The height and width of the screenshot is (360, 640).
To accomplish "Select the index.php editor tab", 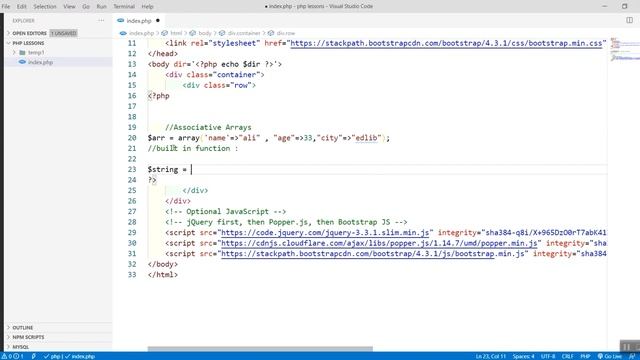I will pyautogui.click(x=139, y=20).
